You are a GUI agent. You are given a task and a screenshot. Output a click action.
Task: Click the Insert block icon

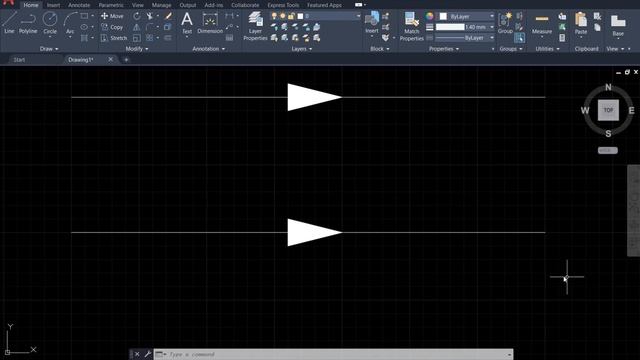point(371,23)
